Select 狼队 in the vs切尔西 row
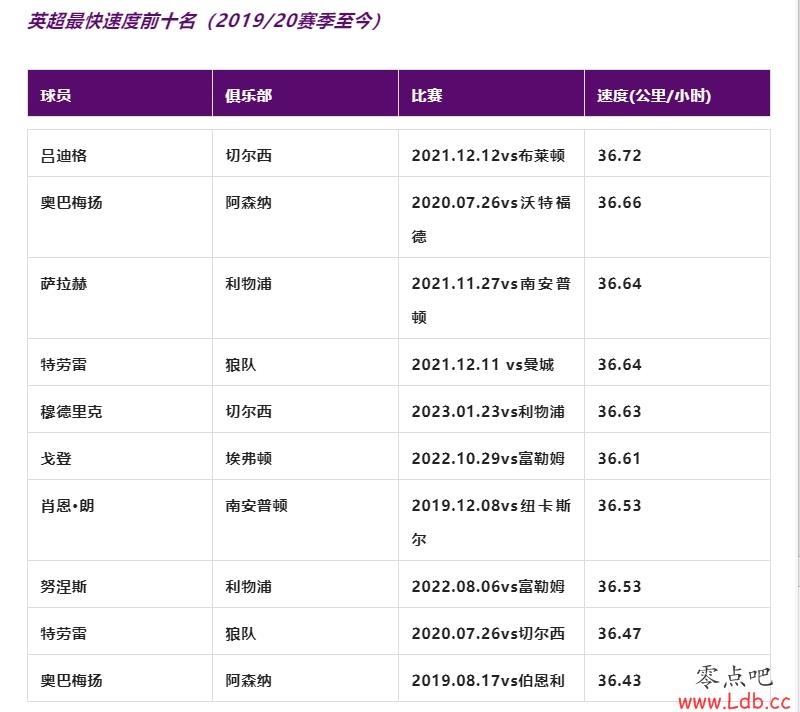 click(241, 633)
